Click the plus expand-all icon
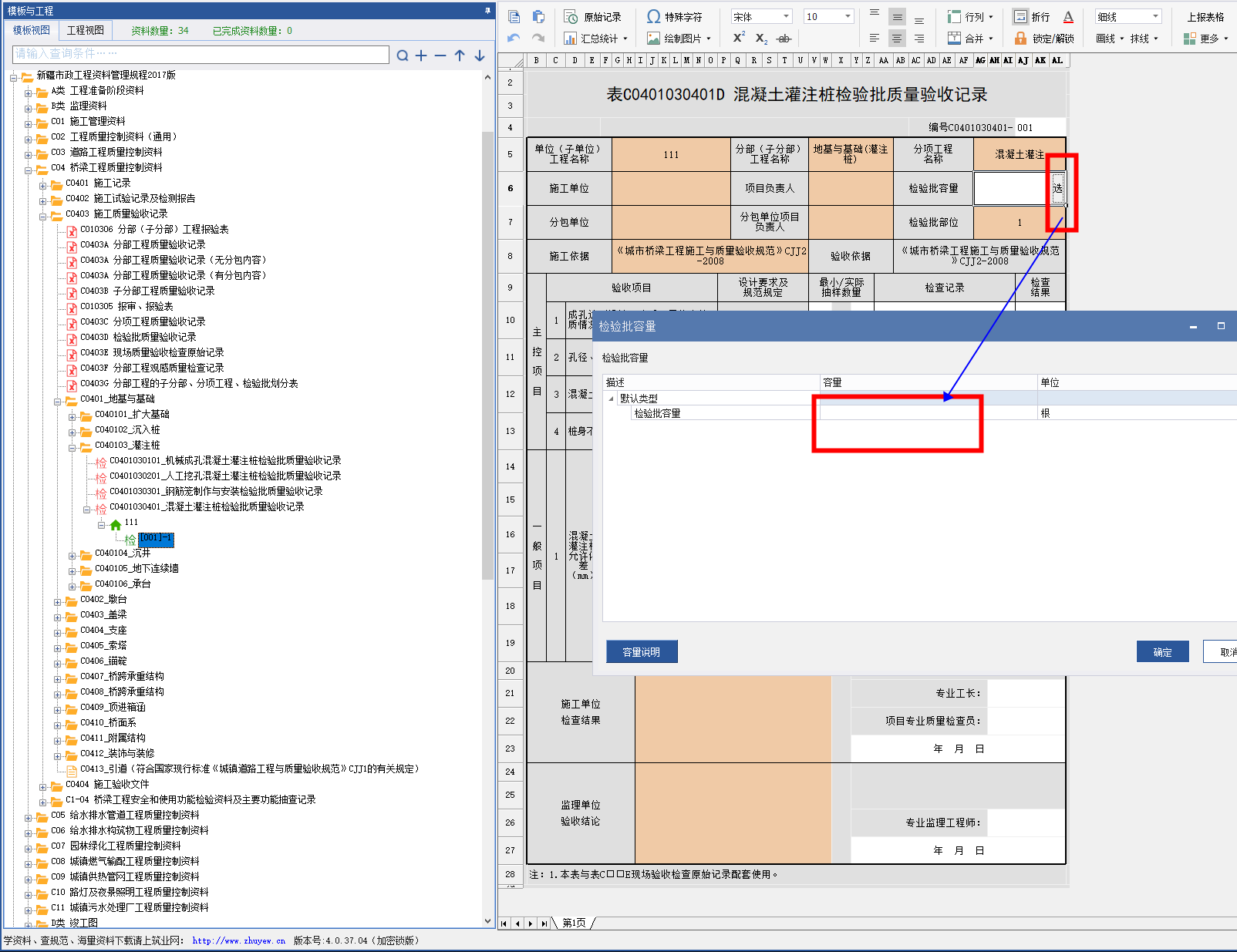 [x=421, y=56]
